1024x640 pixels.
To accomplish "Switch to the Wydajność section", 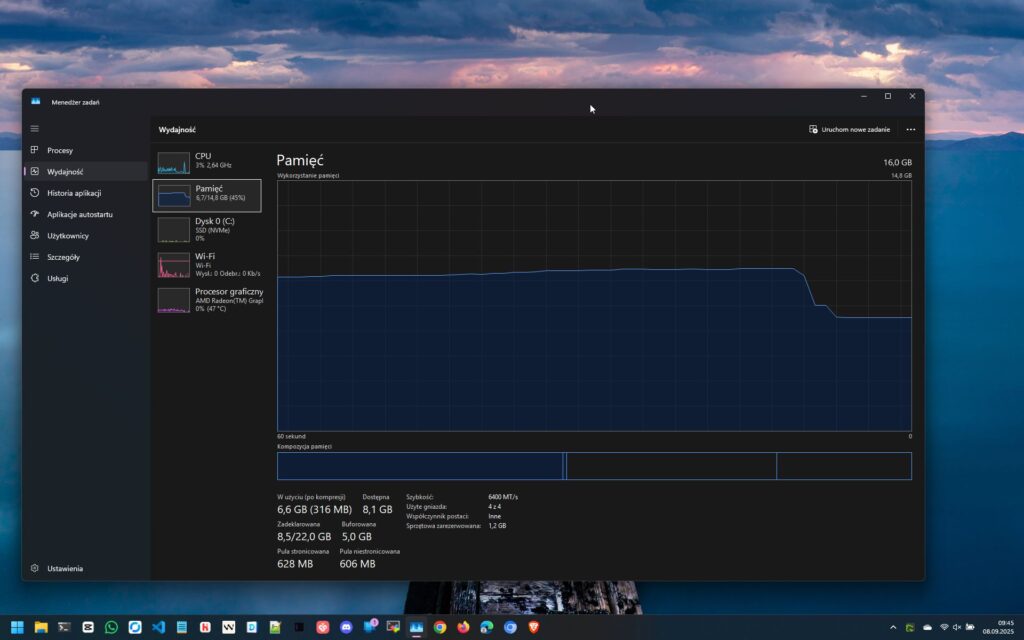I will [x=64, y=172].
